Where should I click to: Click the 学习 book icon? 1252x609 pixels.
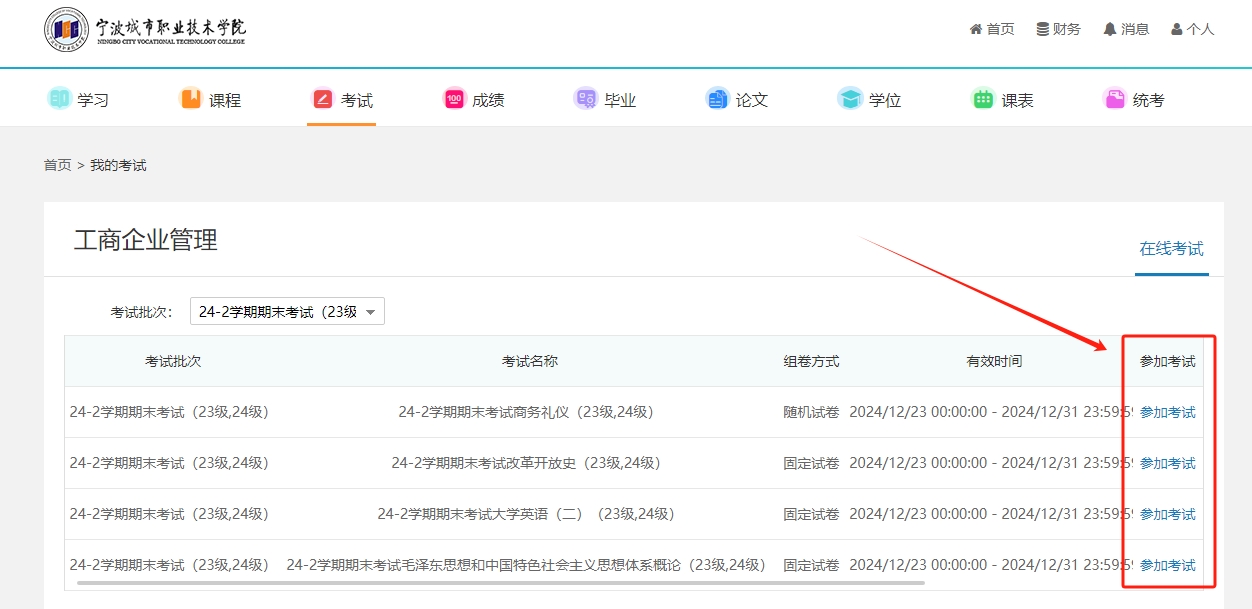click(60, 99)
